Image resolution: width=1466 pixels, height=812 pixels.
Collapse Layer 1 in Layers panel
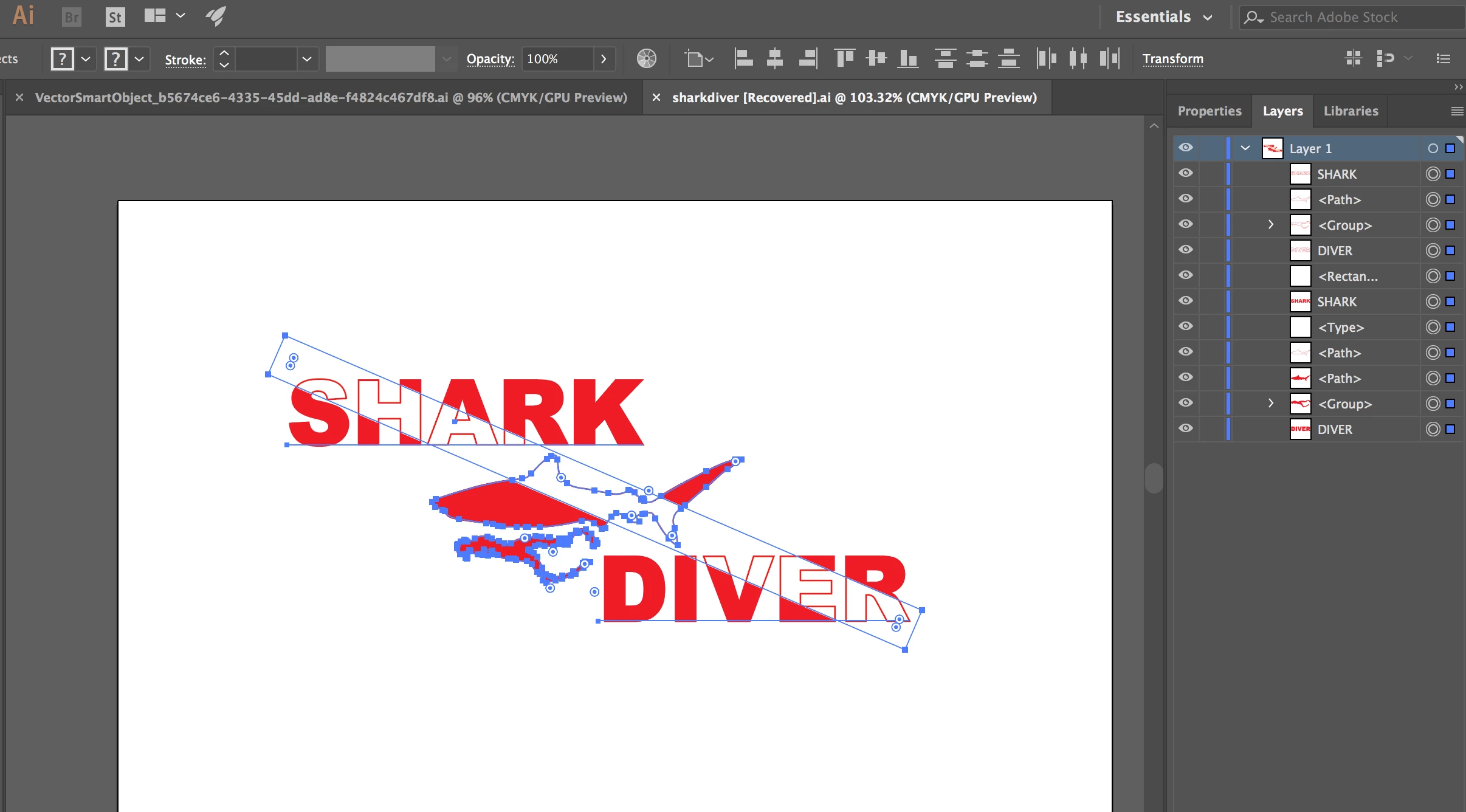(1245, 148)
